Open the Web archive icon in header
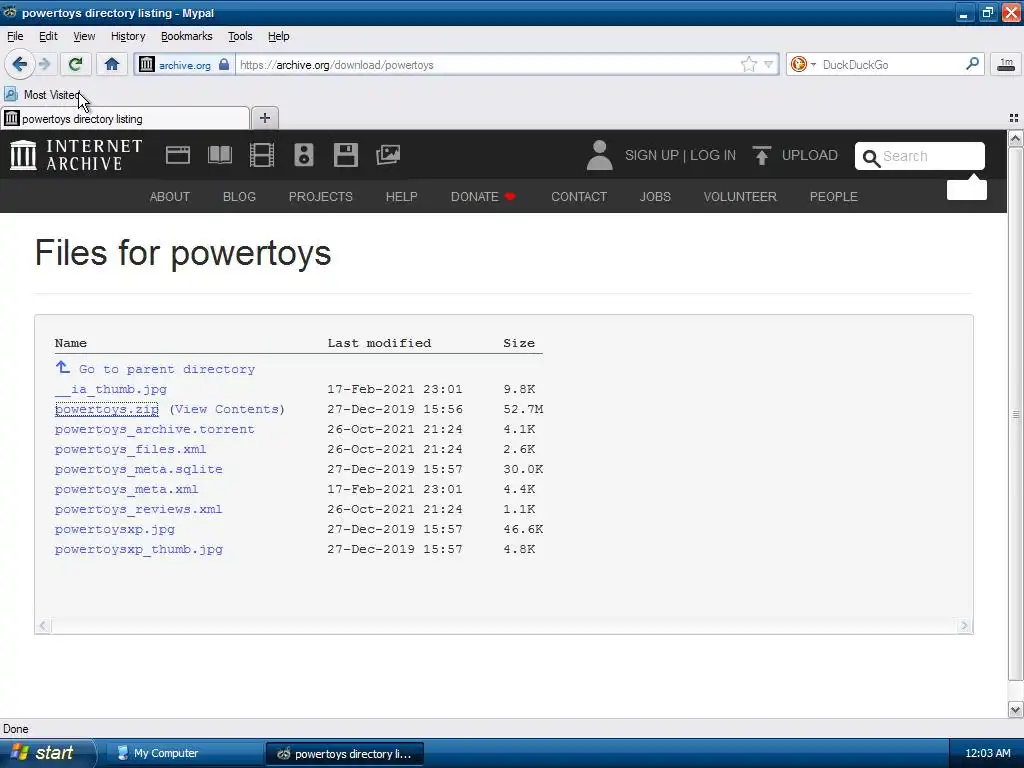The width and height of the screenshot is (1024, 768). [x=178, y=155]
